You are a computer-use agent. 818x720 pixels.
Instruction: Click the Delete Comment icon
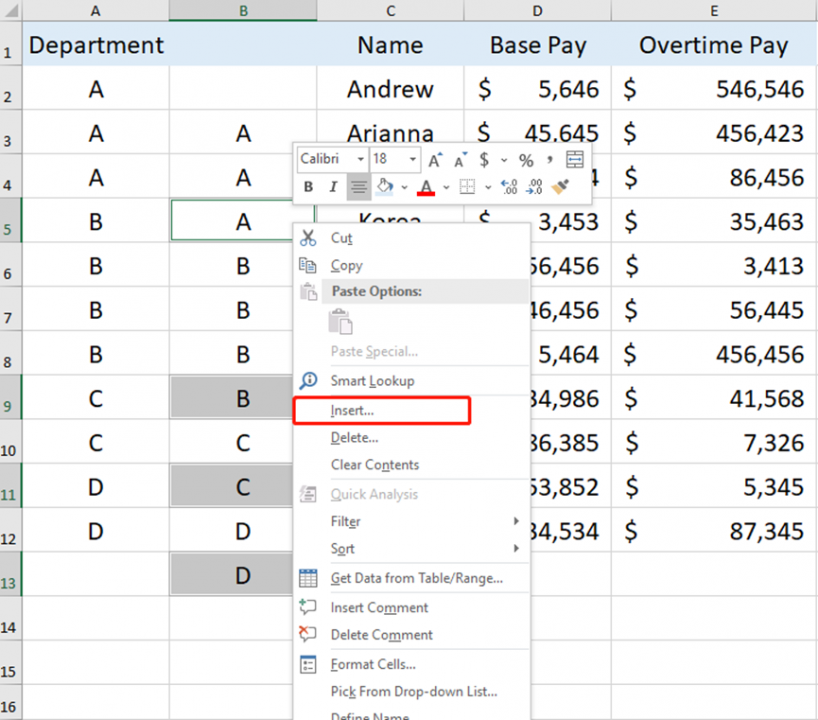[x=308, y=634]
